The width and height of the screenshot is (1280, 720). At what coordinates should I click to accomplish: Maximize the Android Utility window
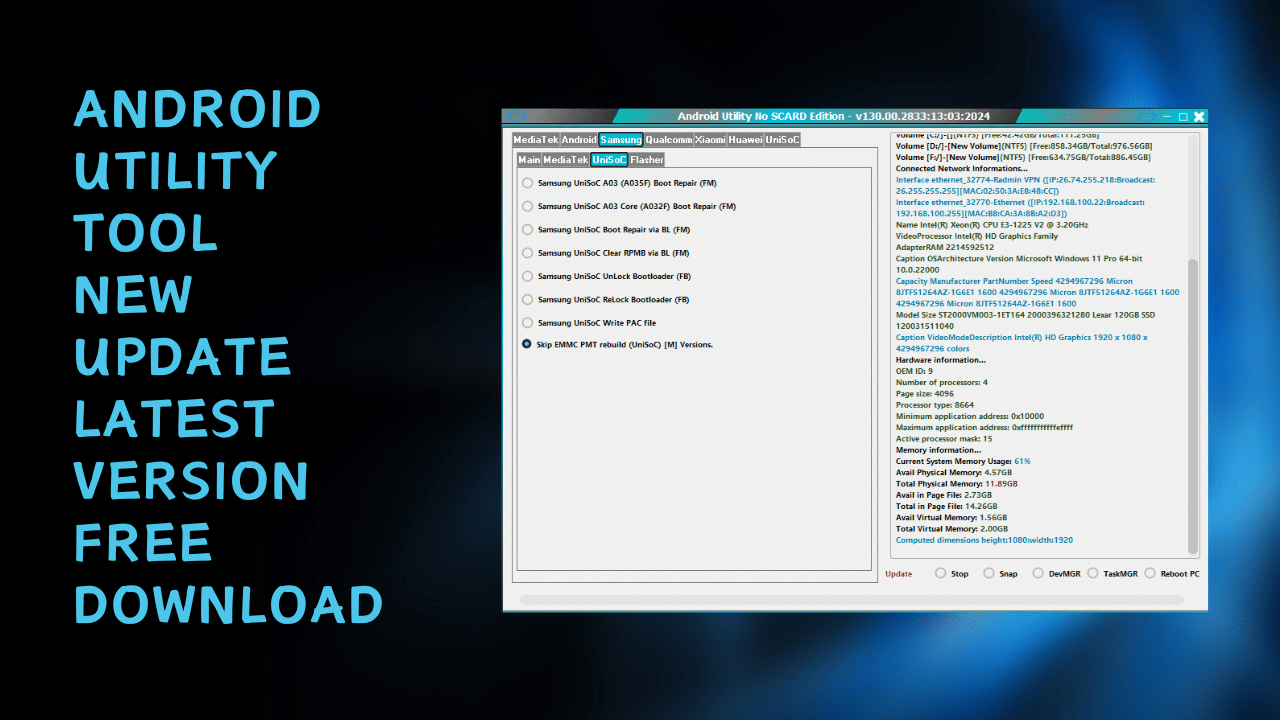coord(1183,117)
